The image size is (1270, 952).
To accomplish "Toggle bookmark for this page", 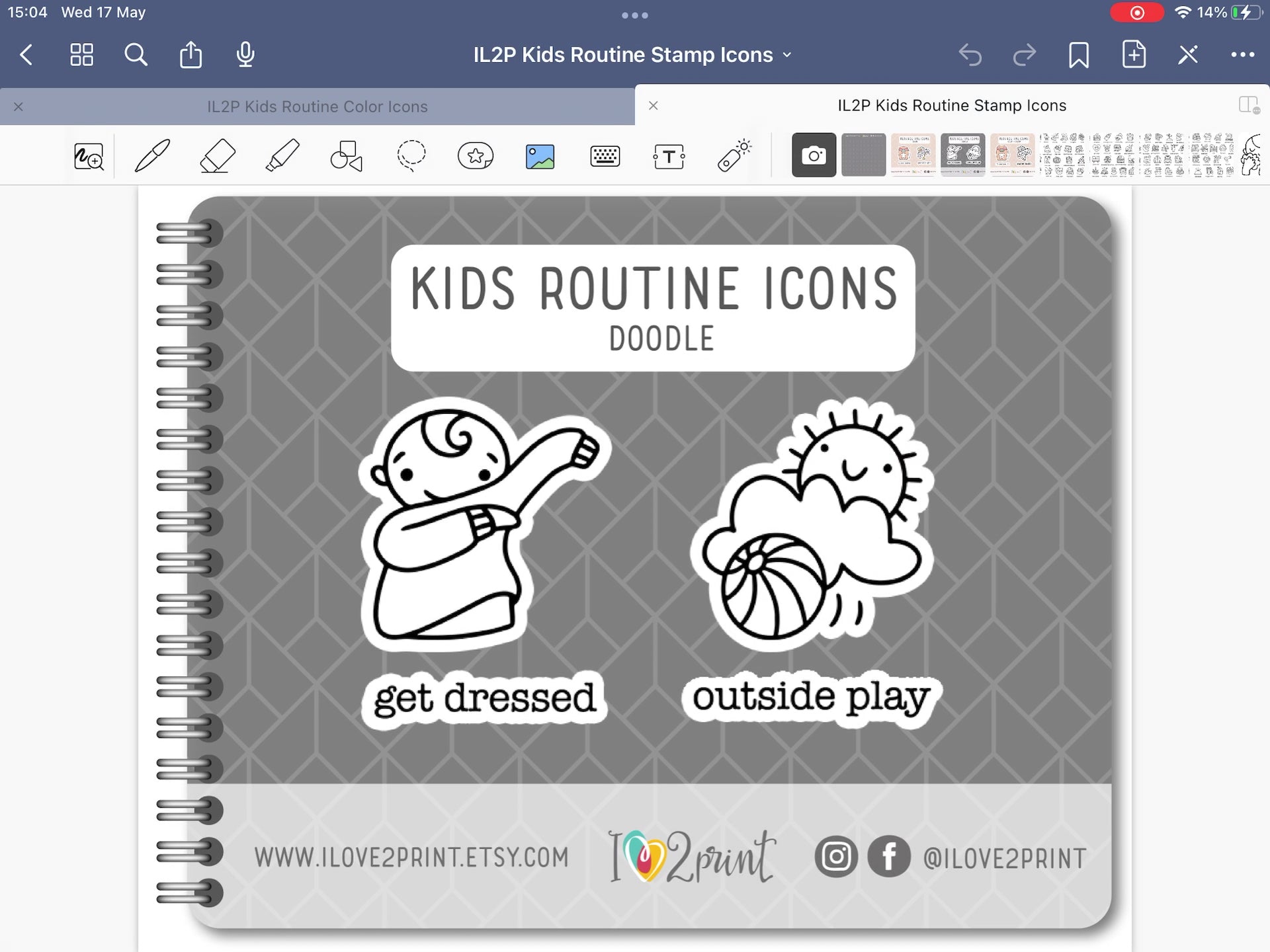I will click(x=1078, y=55).
